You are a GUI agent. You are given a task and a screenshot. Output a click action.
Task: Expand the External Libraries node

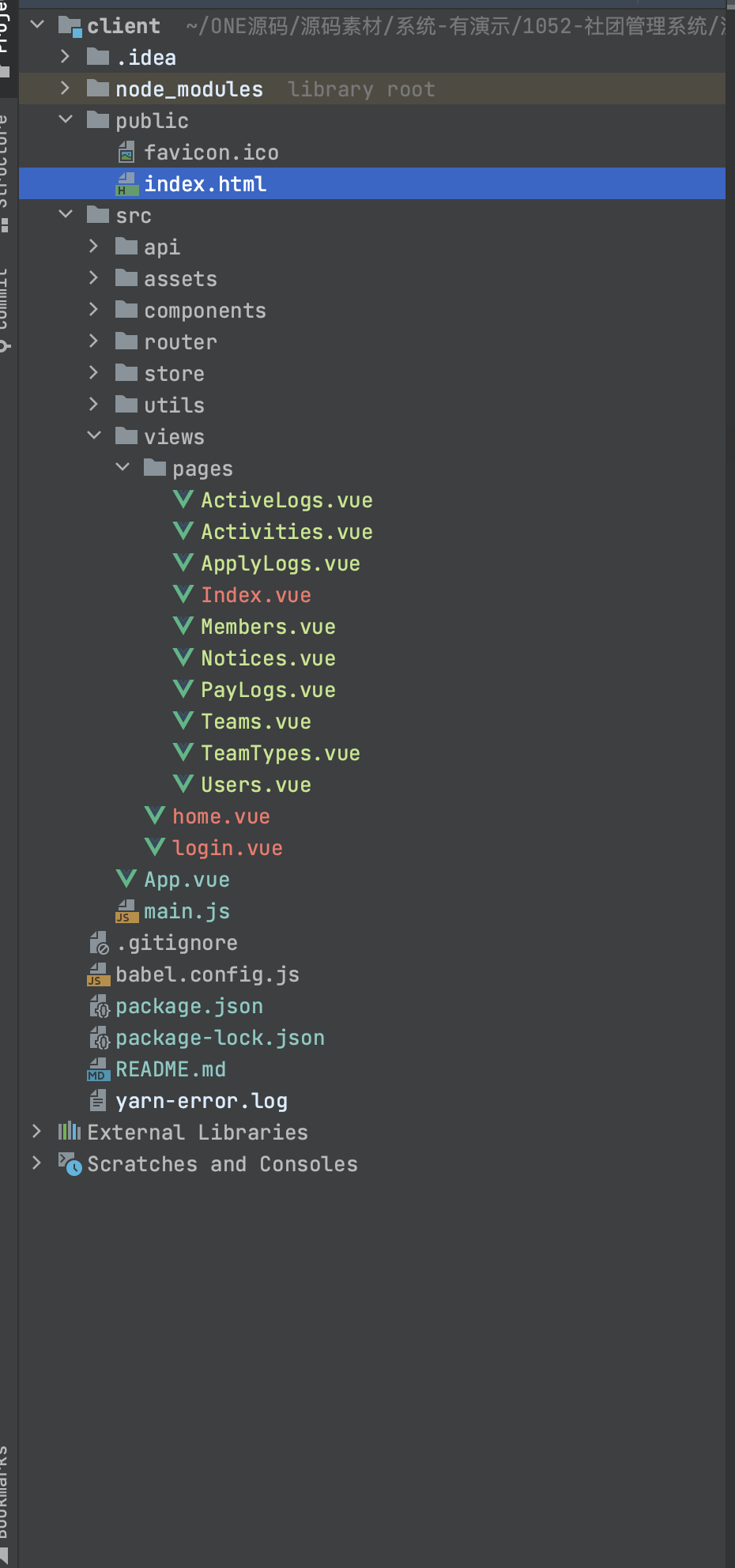point(37,1132)
